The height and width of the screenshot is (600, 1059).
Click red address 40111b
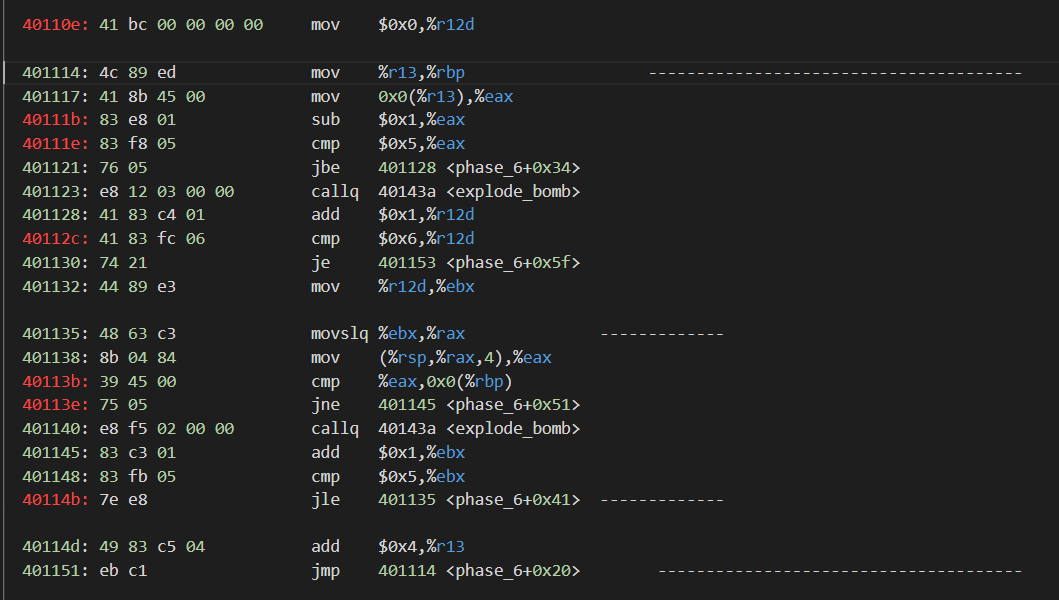[56, 120]
